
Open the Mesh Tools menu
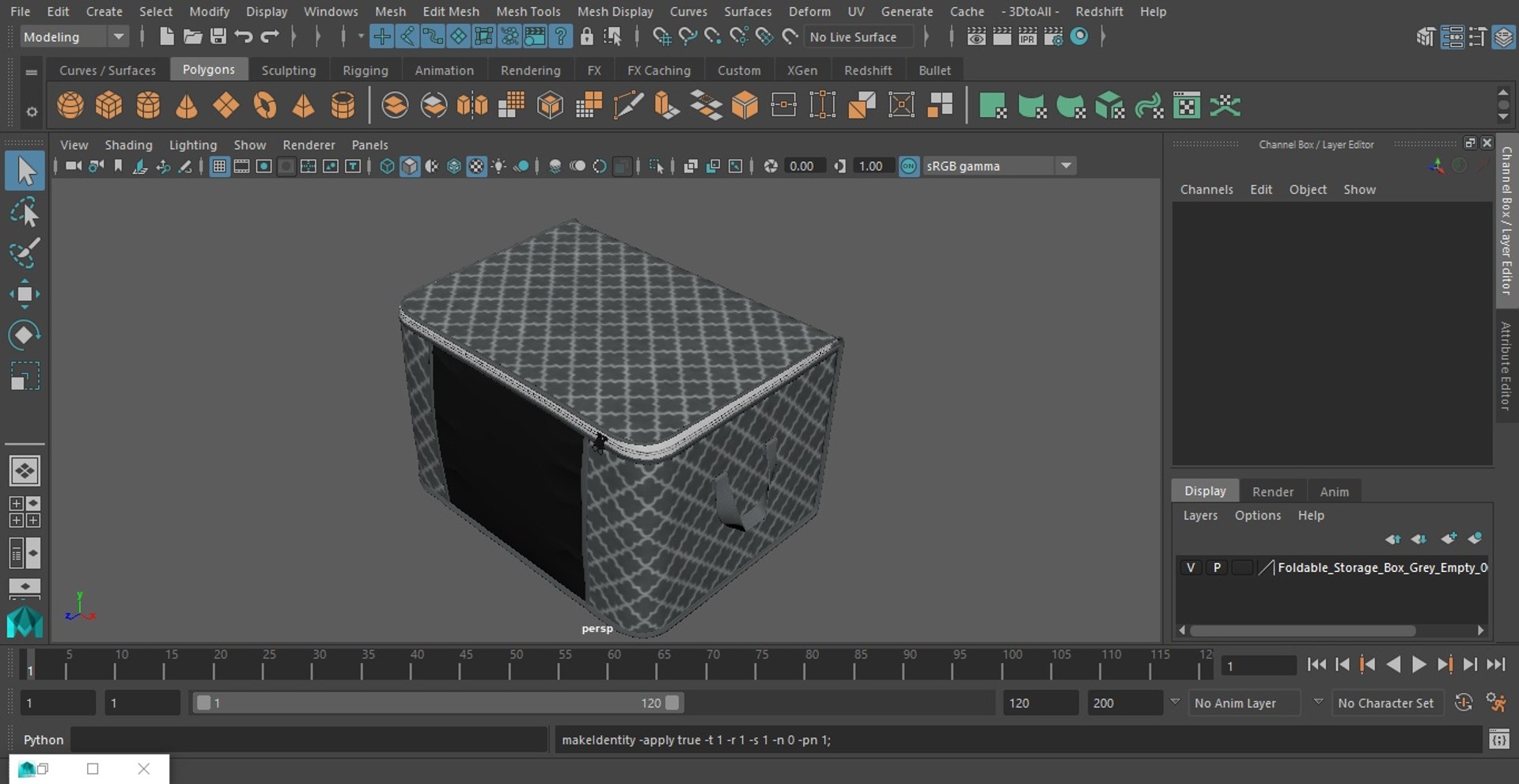click(528, 11)
